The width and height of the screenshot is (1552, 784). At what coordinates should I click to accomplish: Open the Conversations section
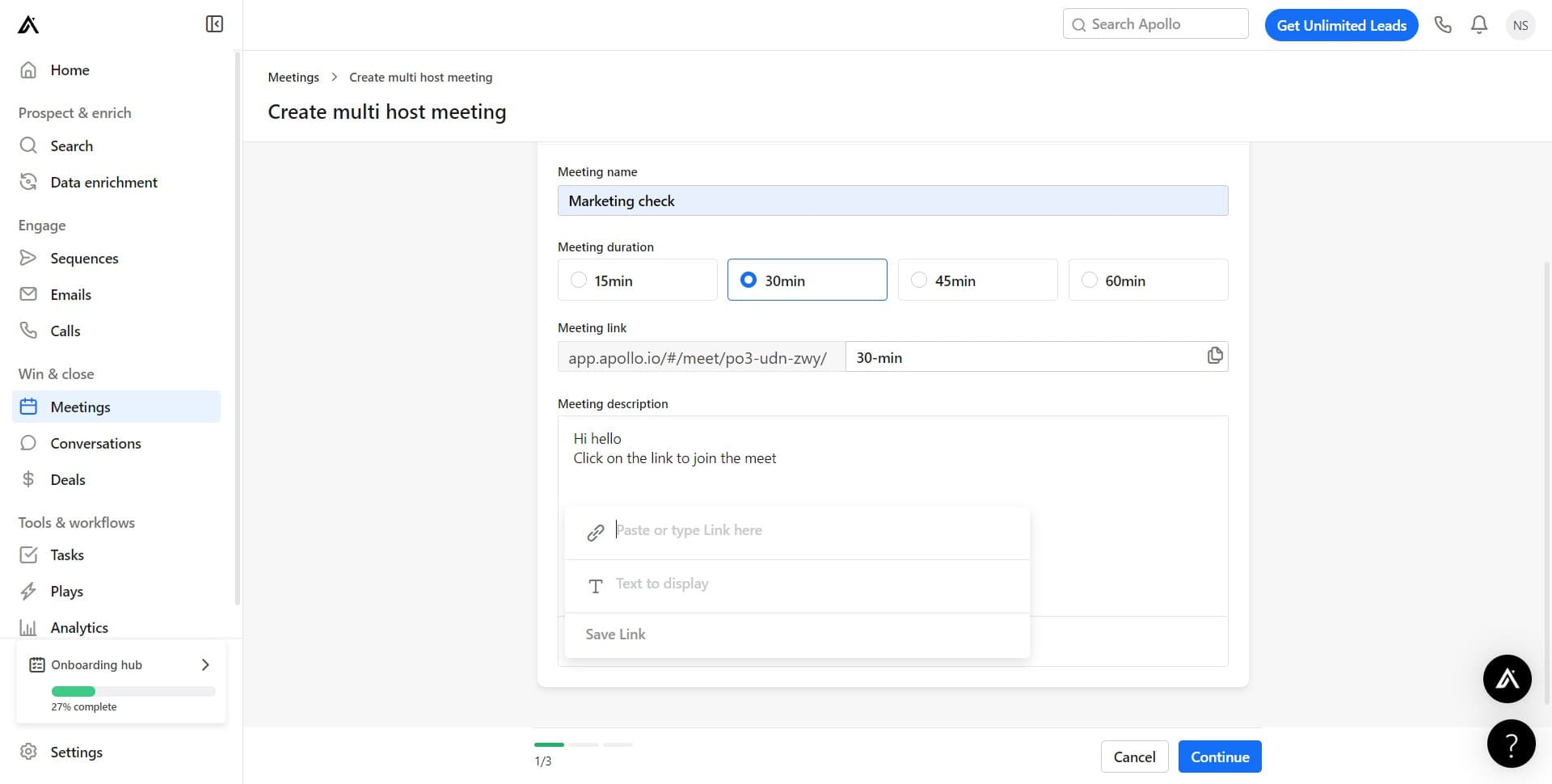tap(95, 443)
